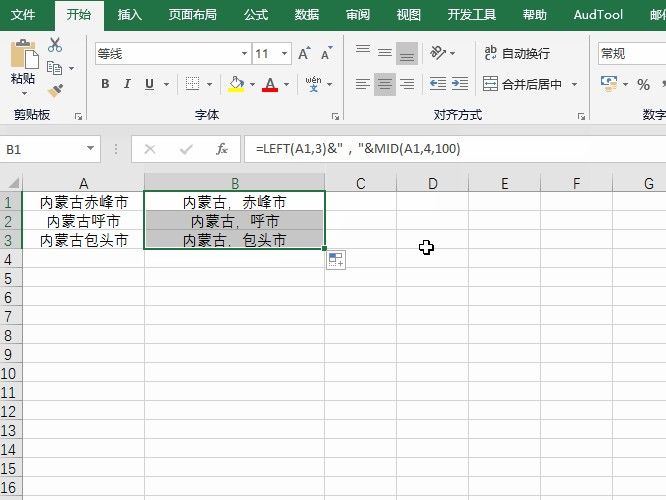Apply percent style format
This screenshot has height=500, width=666.
(x=643, y=85)
